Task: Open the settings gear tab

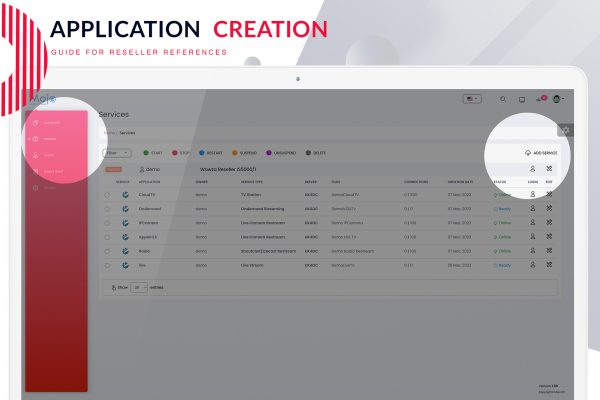Action: pyautogui.click(x=566, y=130)
